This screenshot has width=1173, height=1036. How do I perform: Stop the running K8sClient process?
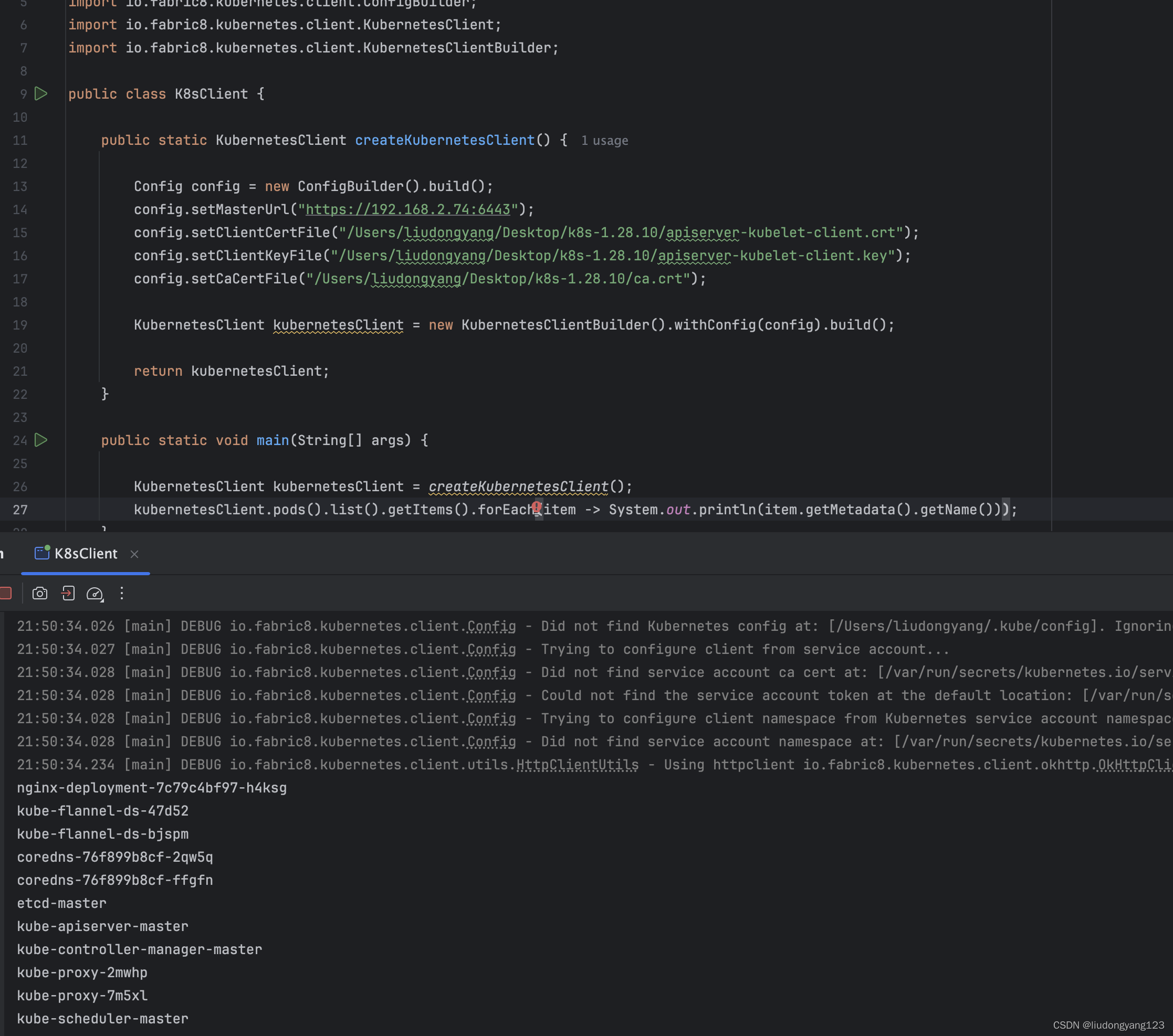tap(6, 594)
